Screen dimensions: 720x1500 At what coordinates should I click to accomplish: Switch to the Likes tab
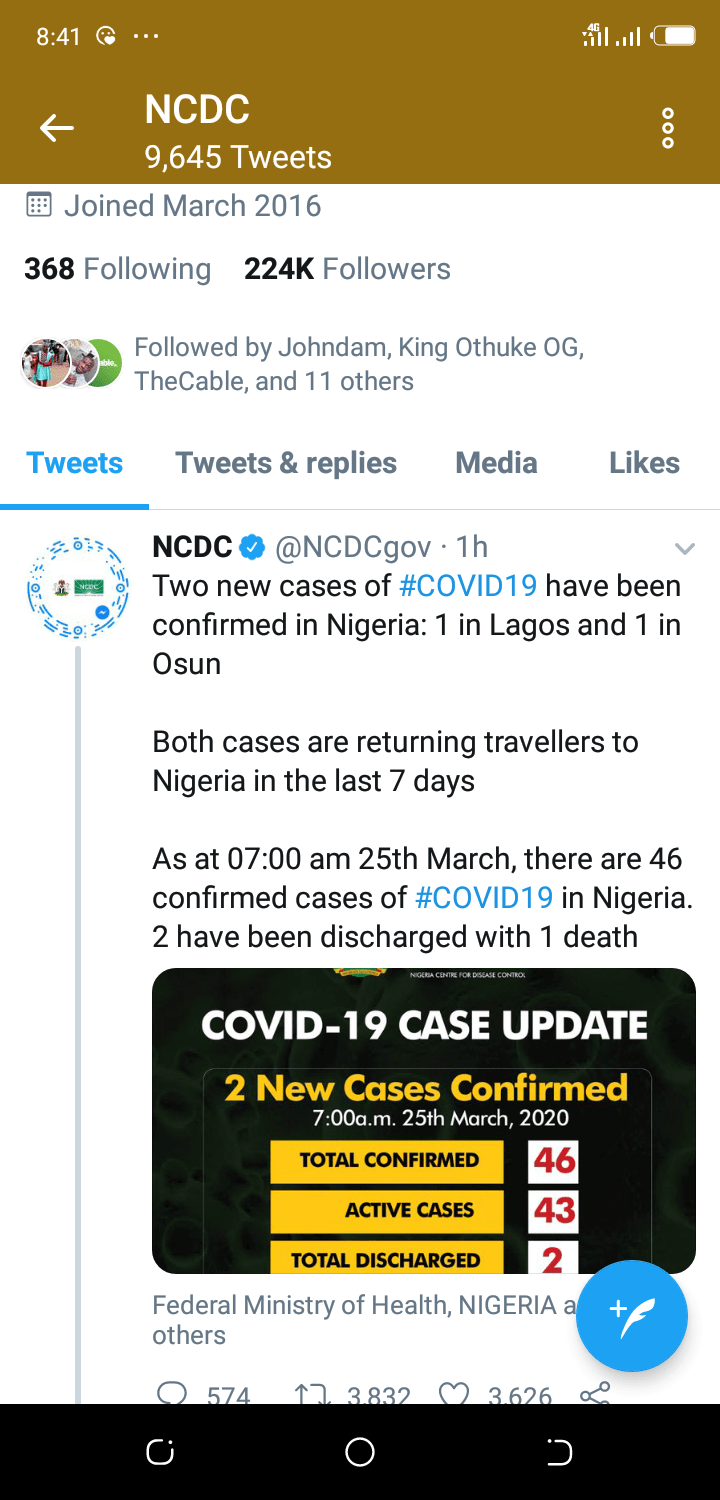644,463
